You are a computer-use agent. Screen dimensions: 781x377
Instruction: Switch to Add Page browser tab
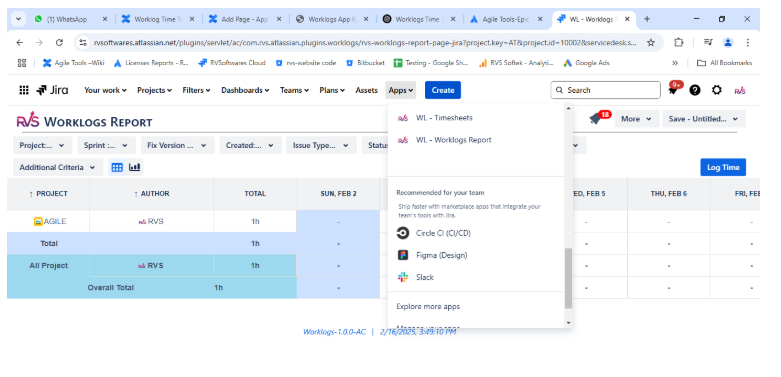point(244,19)
